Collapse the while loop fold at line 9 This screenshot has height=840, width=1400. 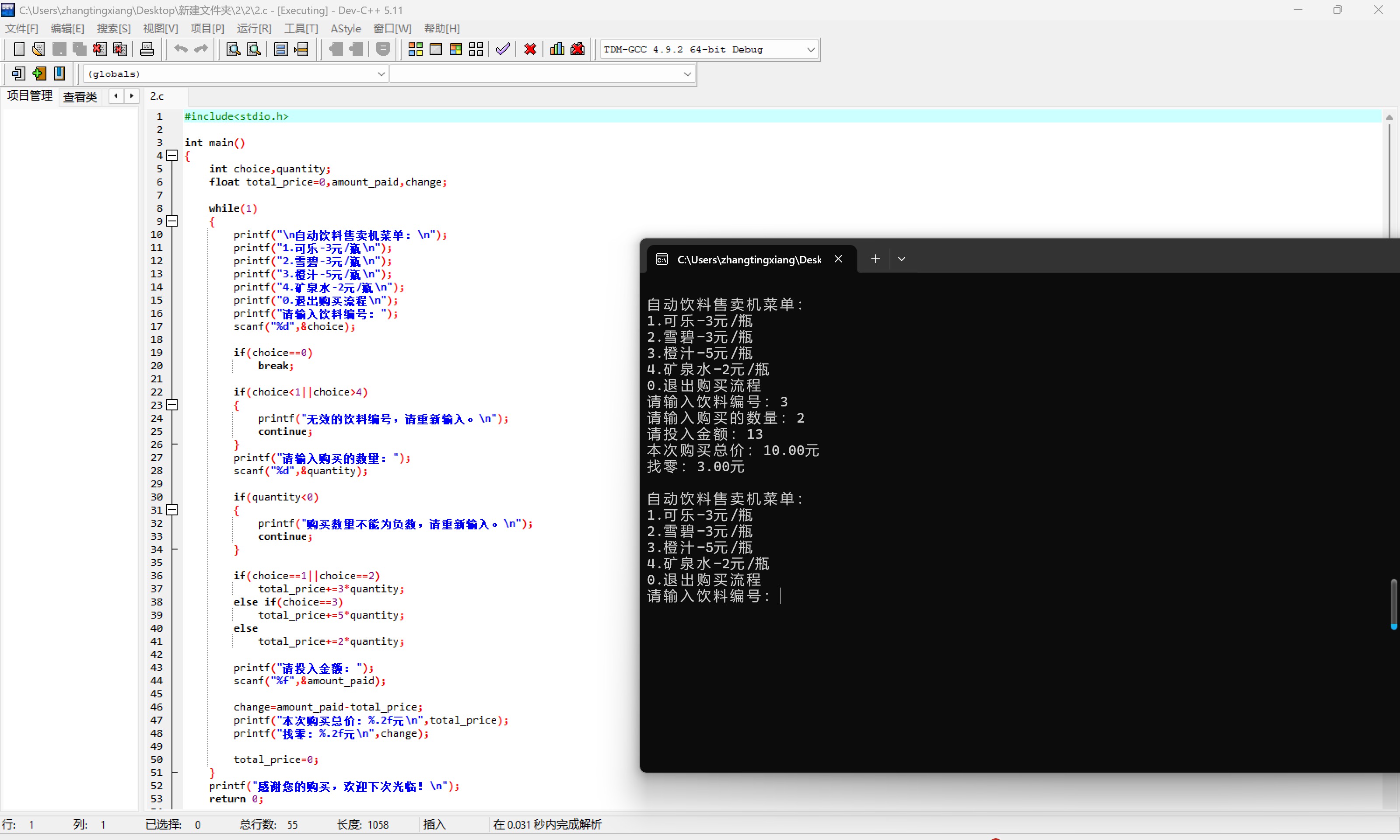point(173,221)
